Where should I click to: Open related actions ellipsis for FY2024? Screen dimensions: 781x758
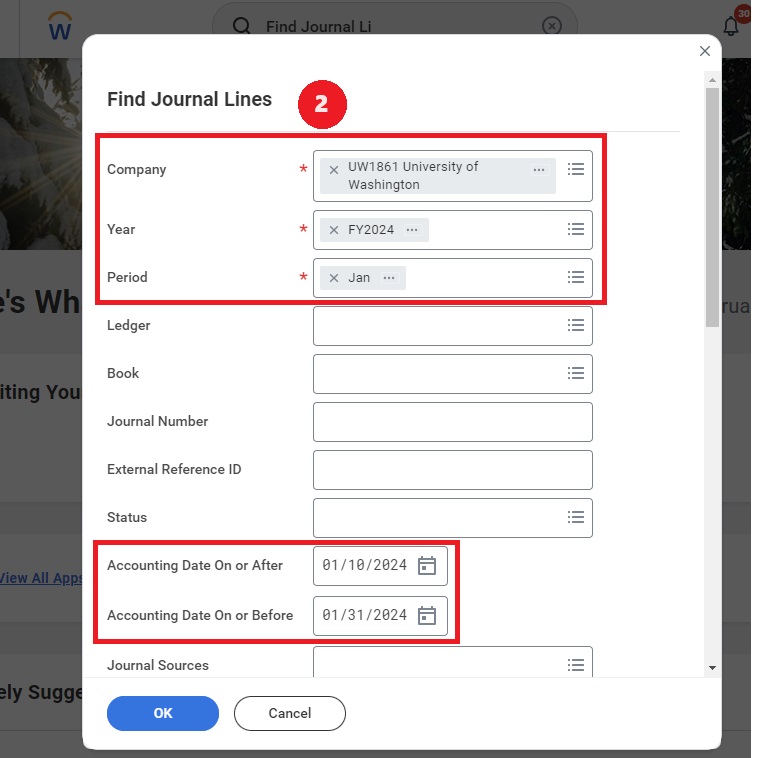(x=412, y=230)
